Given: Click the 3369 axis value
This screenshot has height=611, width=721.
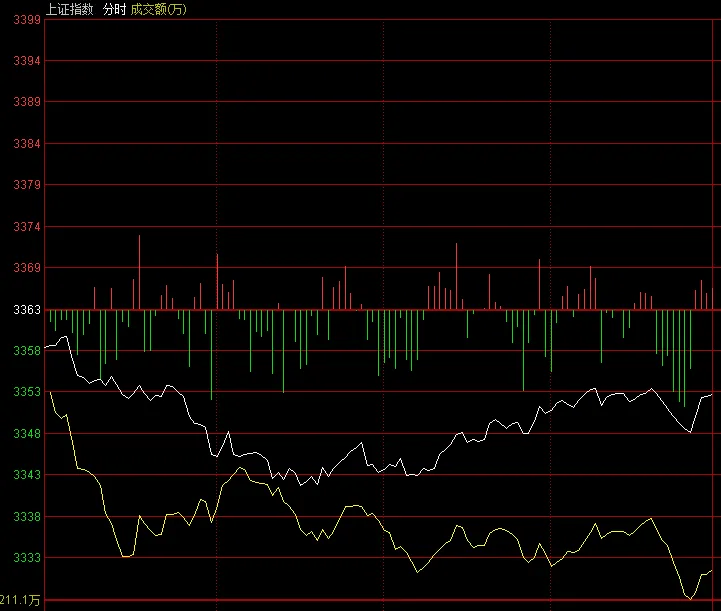Looking at the screenshot, I should (x=27, y=268).
